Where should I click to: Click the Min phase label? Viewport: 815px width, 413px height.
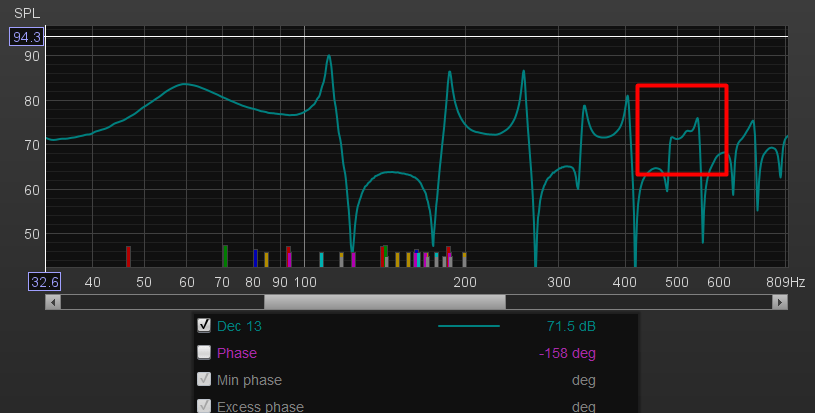pyautogui.click(x=249, y=380)
